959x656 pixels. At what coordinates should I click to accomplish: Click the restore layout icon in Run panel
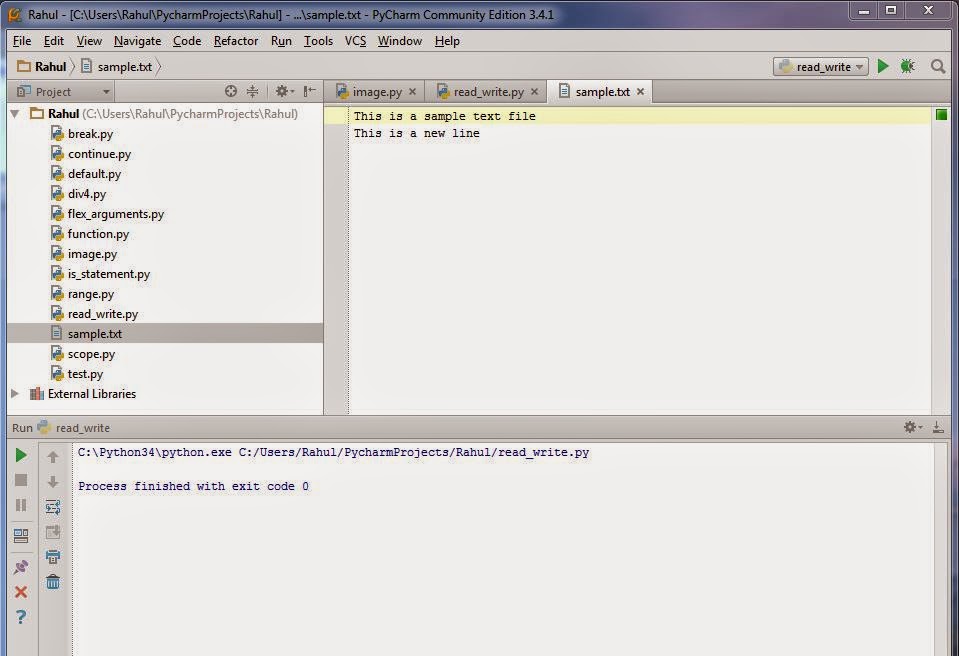[x=21, y=536]
